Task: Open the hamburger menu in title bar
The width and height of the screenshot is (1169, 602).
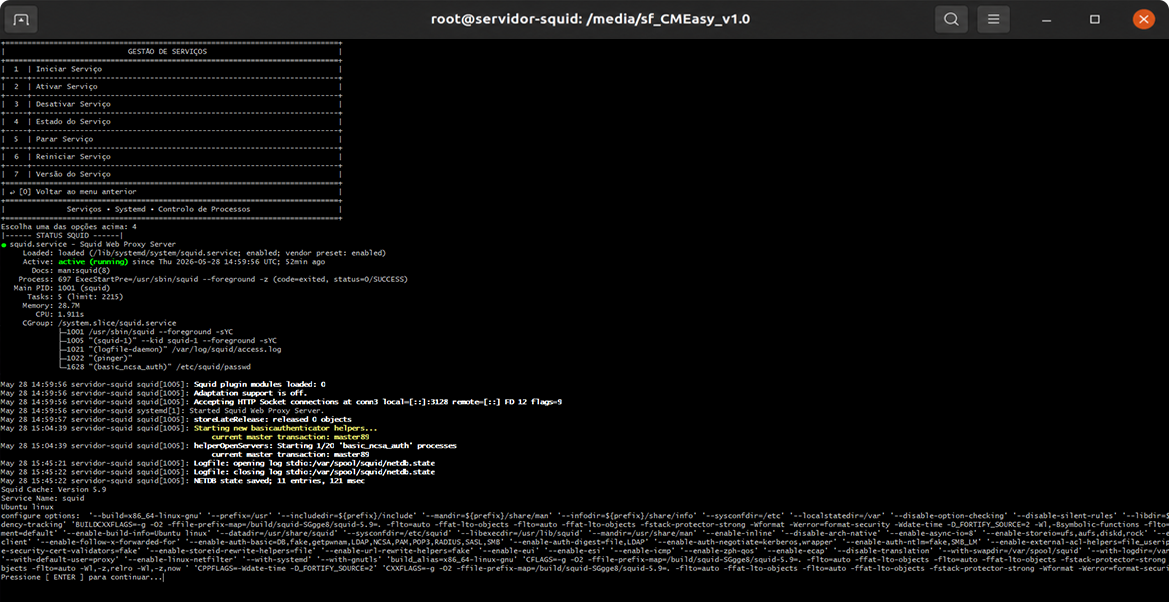Action: point(993,19)
